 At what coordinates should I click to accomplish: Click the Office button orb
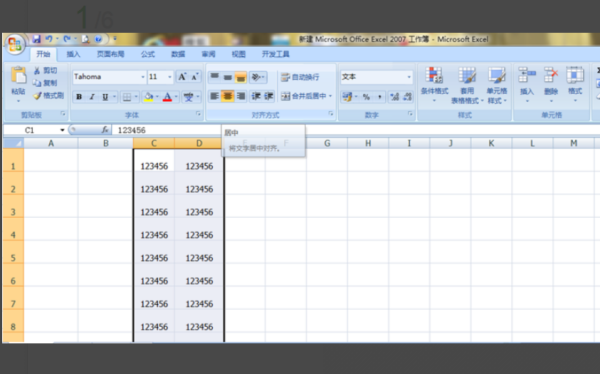15,45
